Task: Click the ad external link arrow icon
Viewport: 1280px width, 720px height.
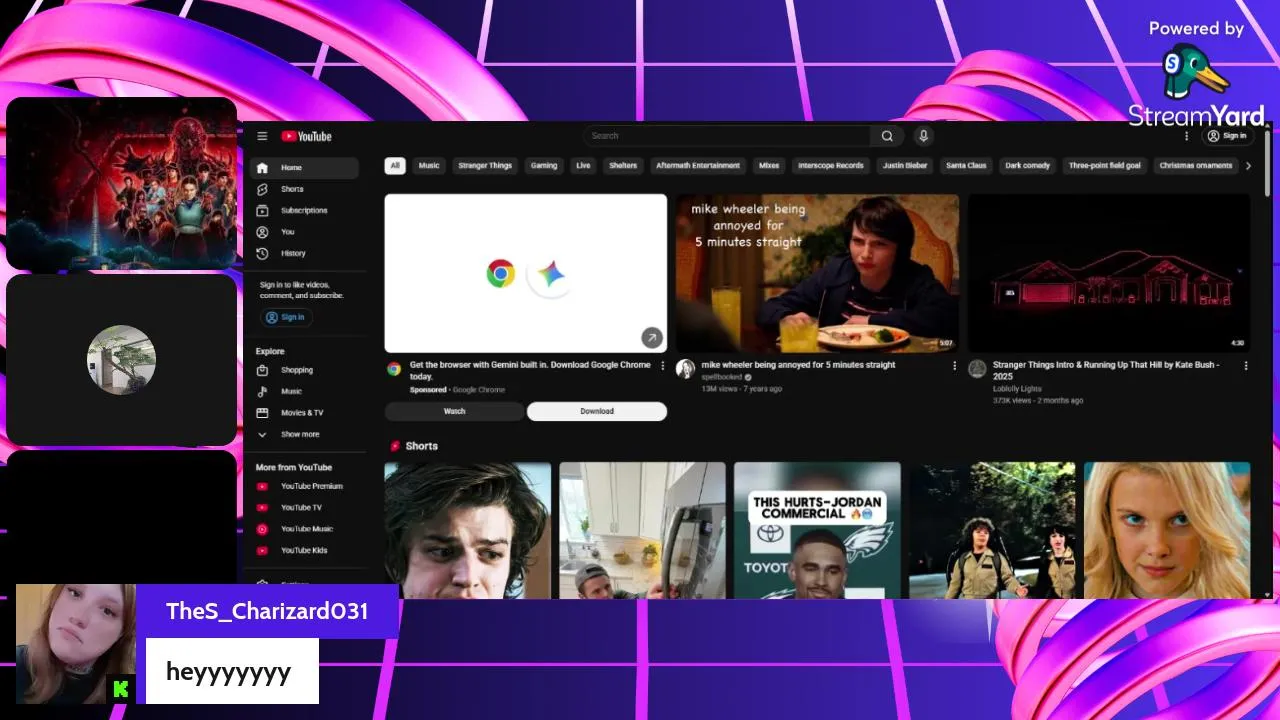Action: [x=651, y=338]
